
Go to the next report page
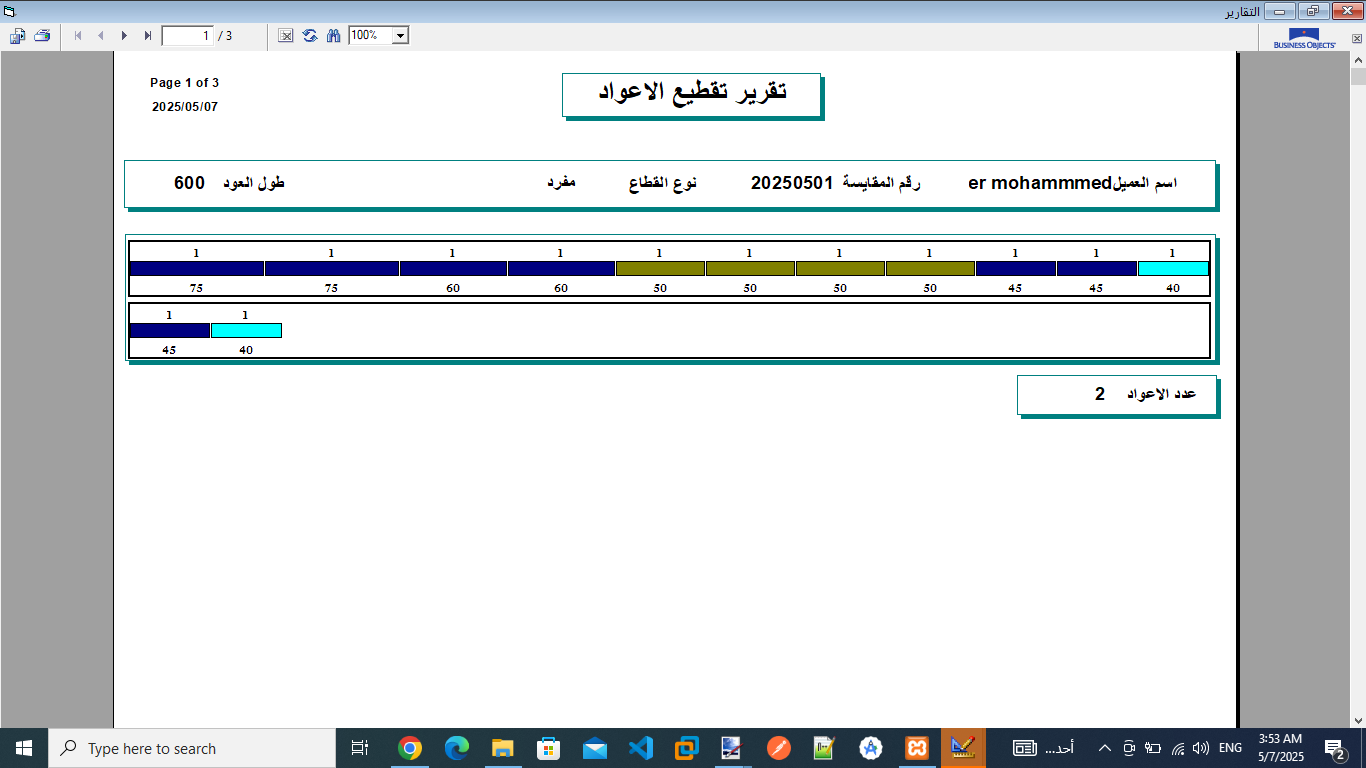[124, 36]
